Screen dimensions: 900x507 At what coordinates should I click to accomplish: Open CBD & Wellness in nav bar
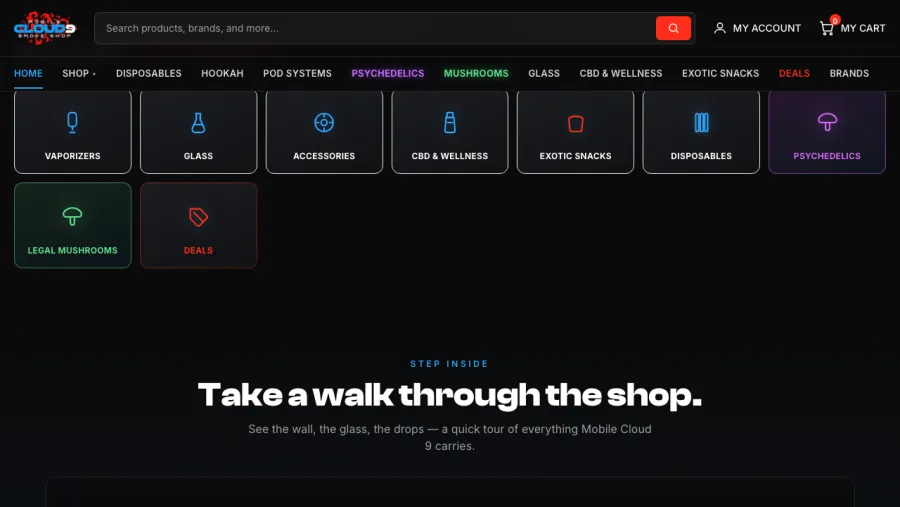(x=620, y=73)
